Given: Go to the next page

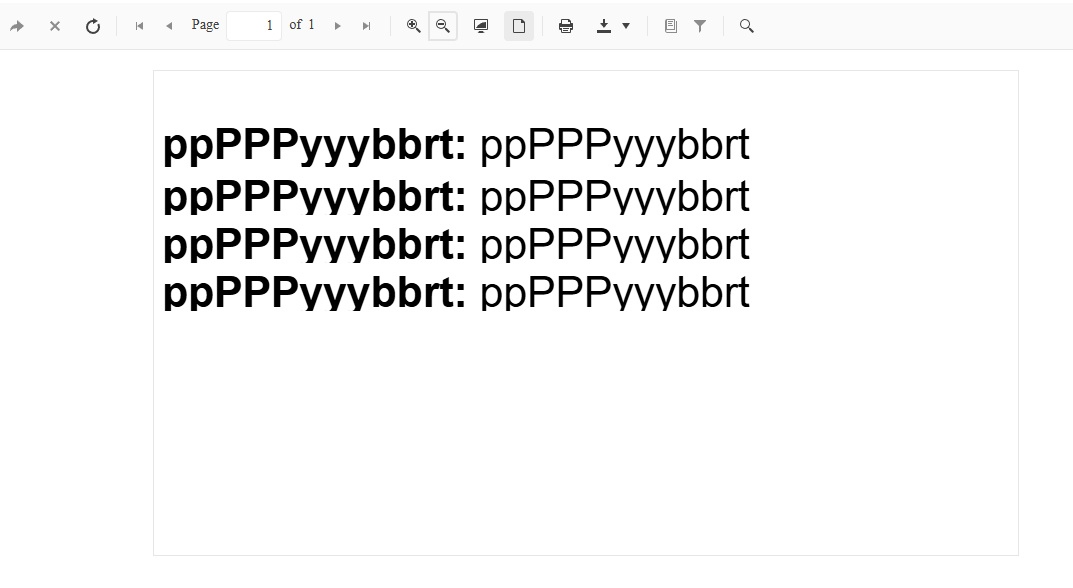Looking at the screenshot, I should [338, 26].
